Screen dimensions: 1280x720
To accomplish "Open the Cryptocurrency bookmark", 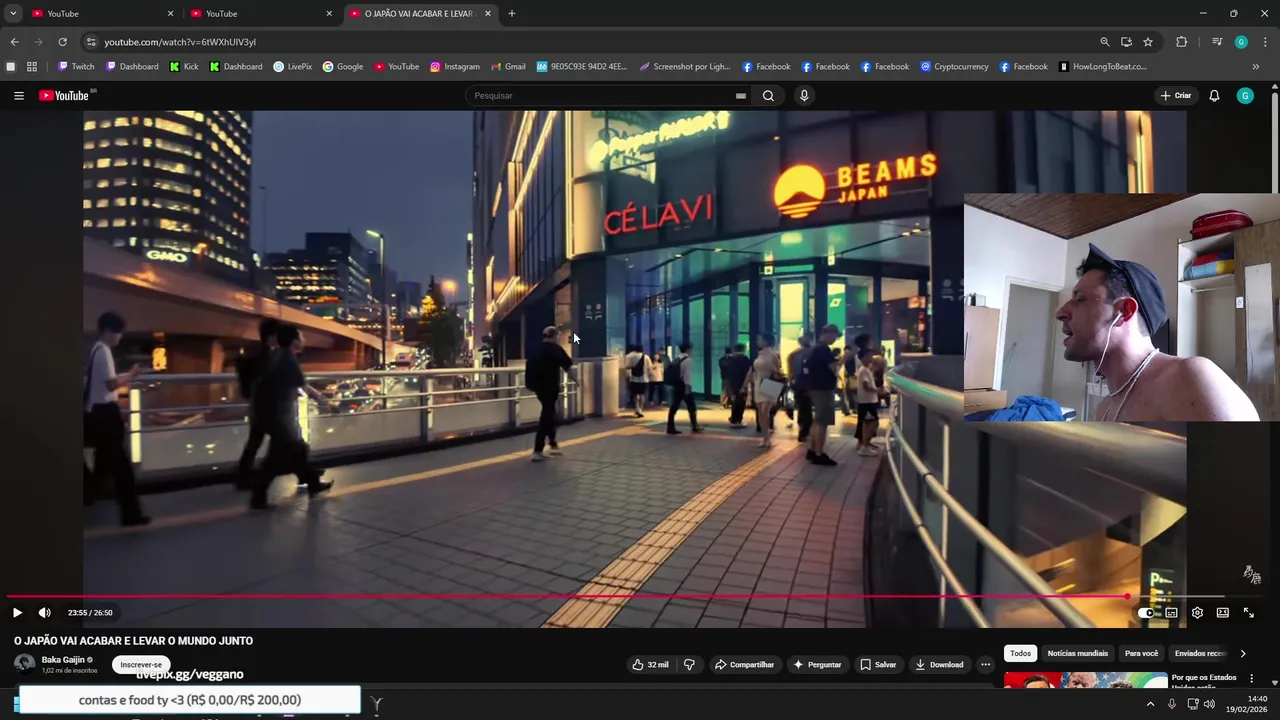I will click(955, 67).
